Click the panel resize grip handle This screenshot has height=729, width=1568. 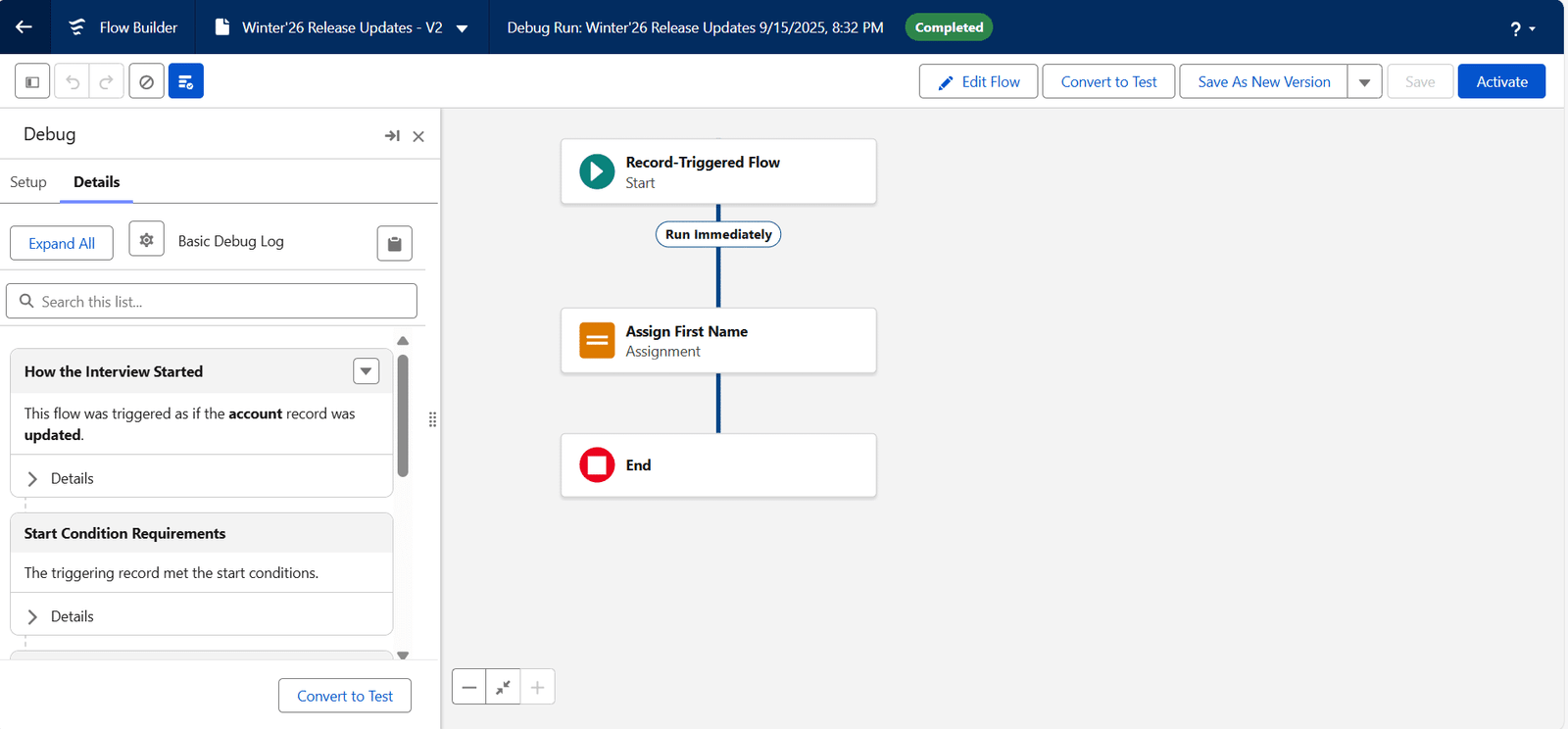(432, 419)
